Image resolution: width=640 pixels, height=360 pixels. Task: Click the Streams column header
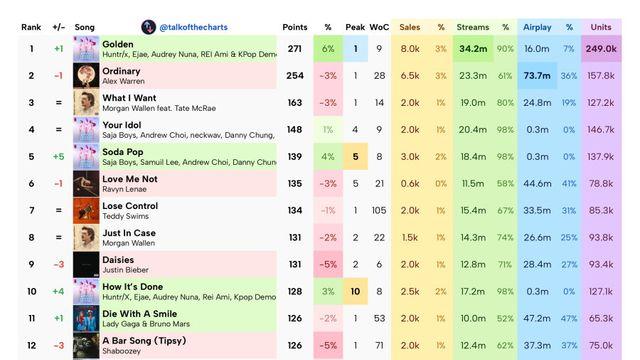pyautogui.click(x=473, y=27)
